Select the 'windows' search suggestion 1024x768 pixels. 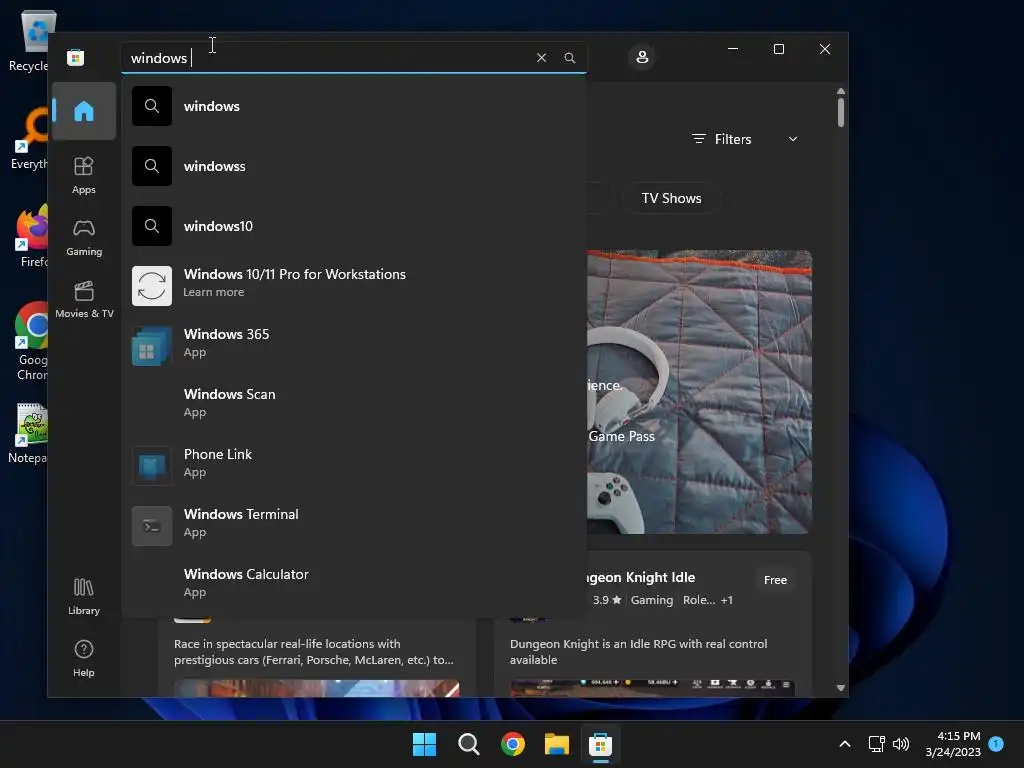point(354,106)
